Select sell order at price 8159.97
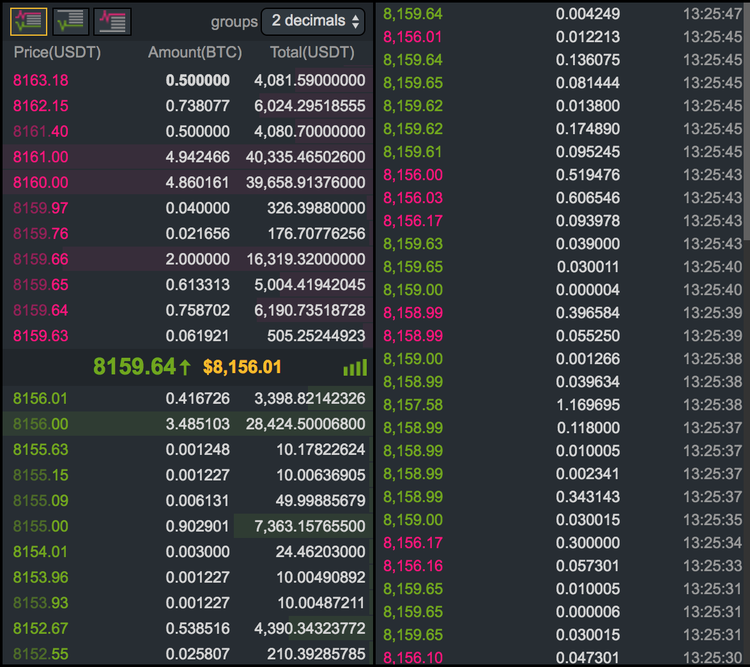The width and height of the screenshot is (750, 667). click(x=188, y=208)
